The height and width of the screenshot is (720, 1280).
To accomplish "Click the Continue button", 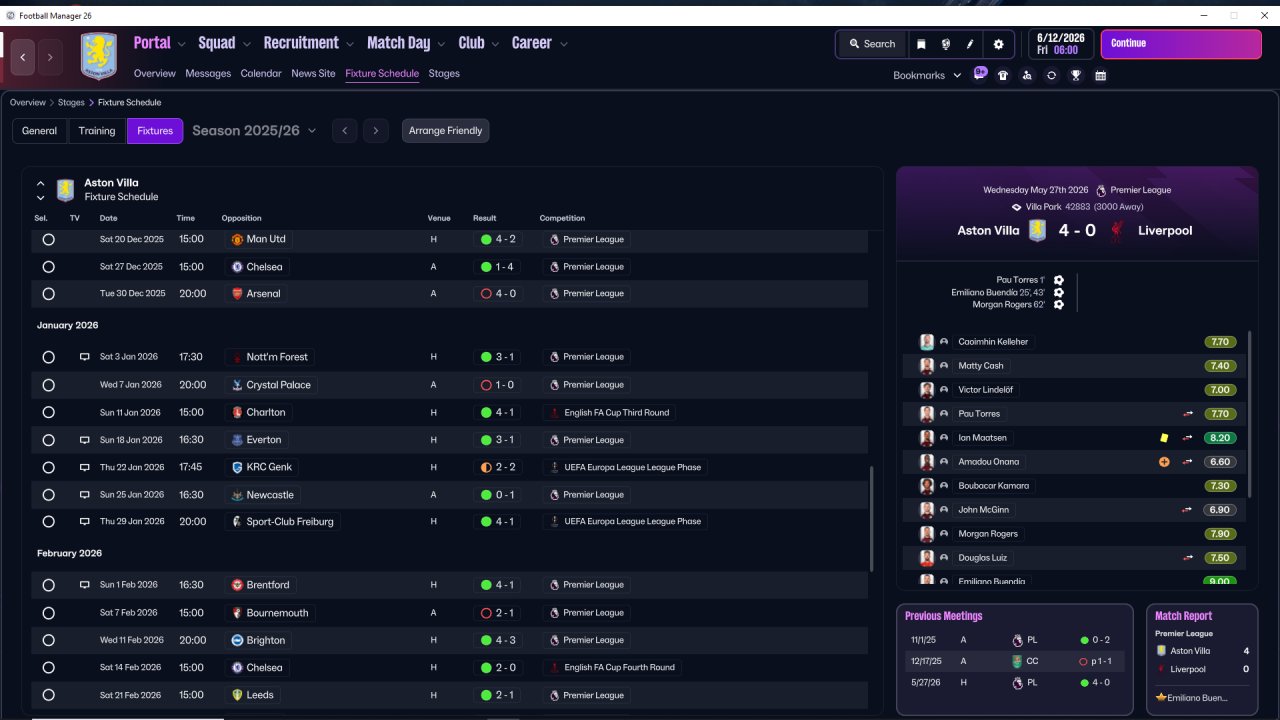I will (1181, 44).
